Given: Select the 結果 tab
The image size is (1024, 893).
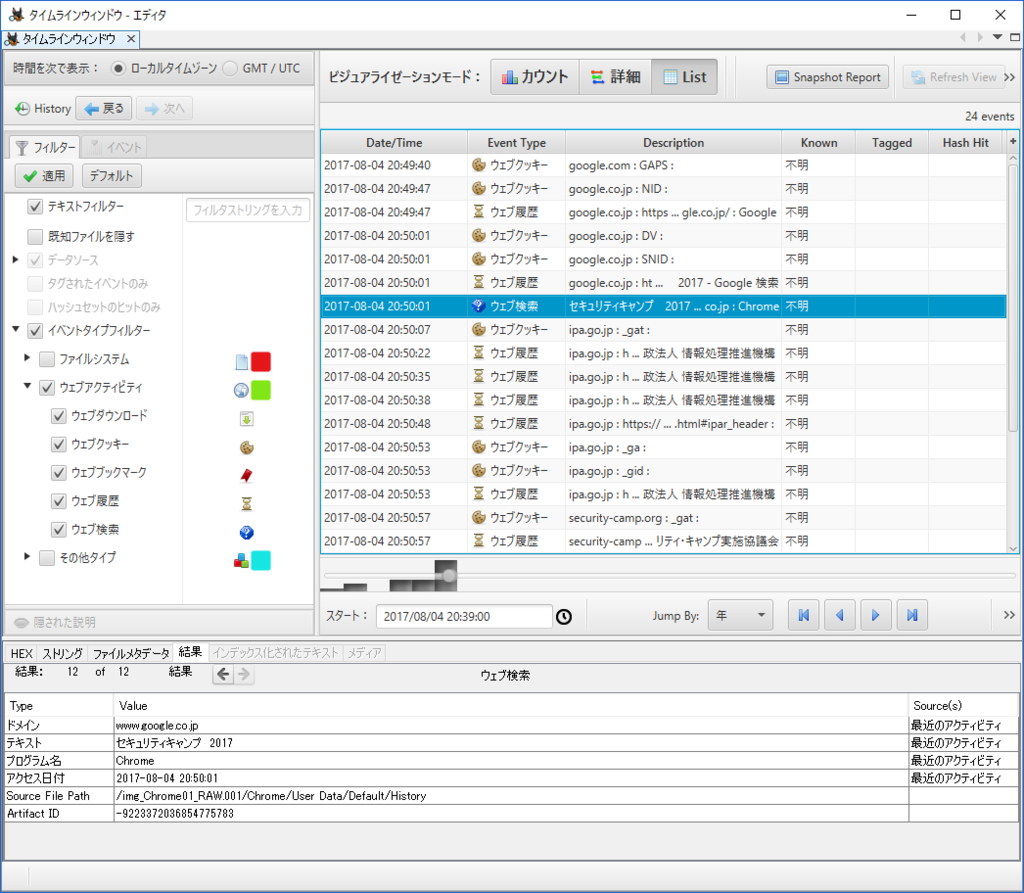Looking at the screenshot, I should coord(190,652).
